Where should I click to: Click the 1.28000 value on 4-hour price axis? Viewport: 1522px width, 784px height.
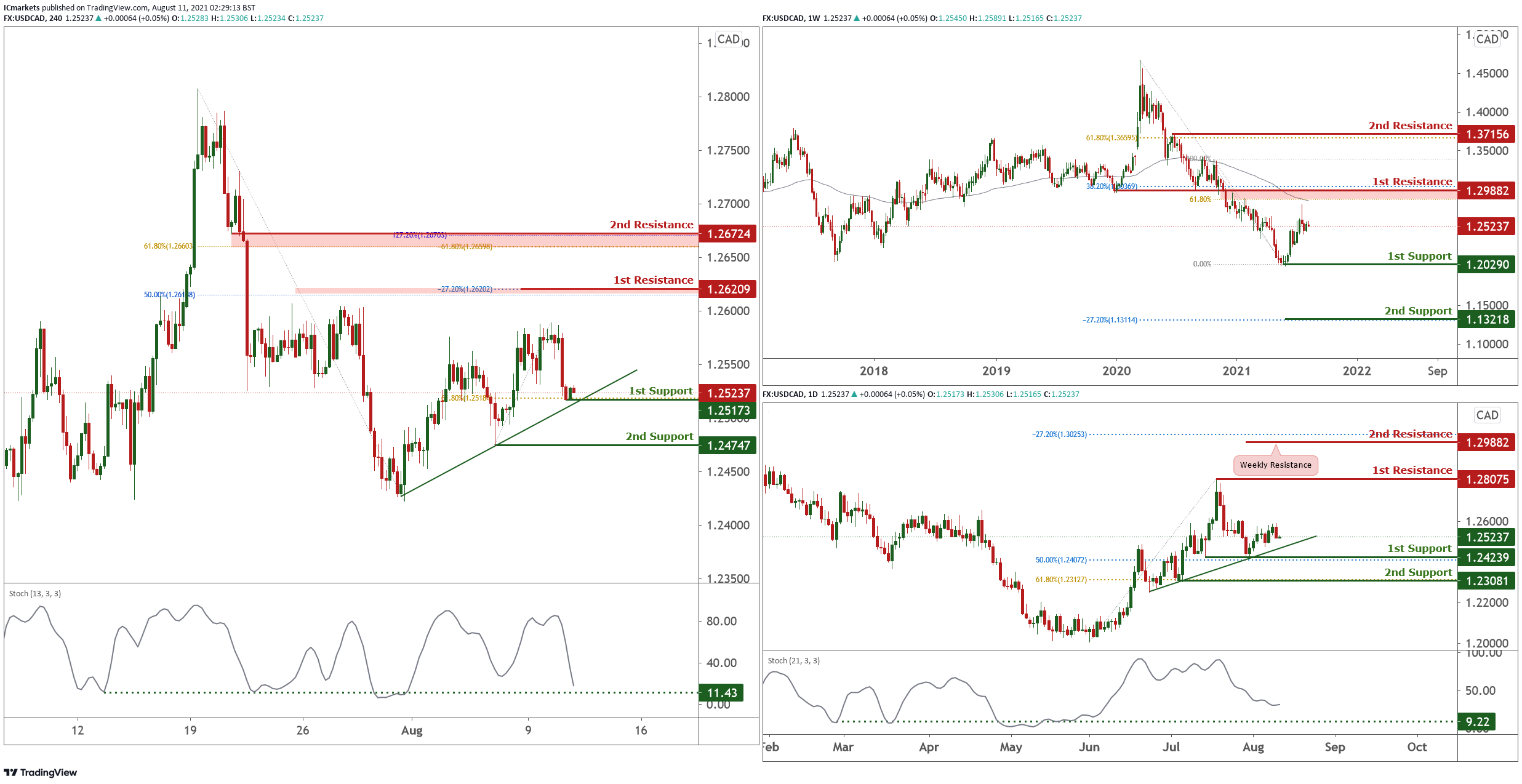tap(728, 97)
